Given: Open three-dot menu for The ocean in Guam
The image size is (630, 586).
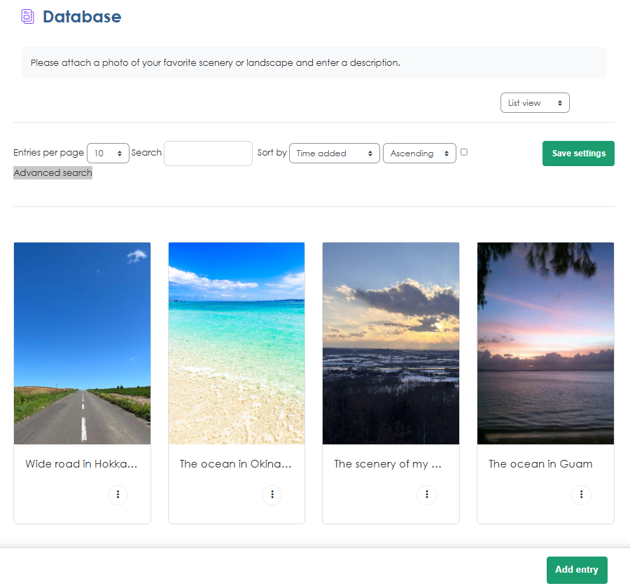Looking at the screenshot, I should [581, 494].
